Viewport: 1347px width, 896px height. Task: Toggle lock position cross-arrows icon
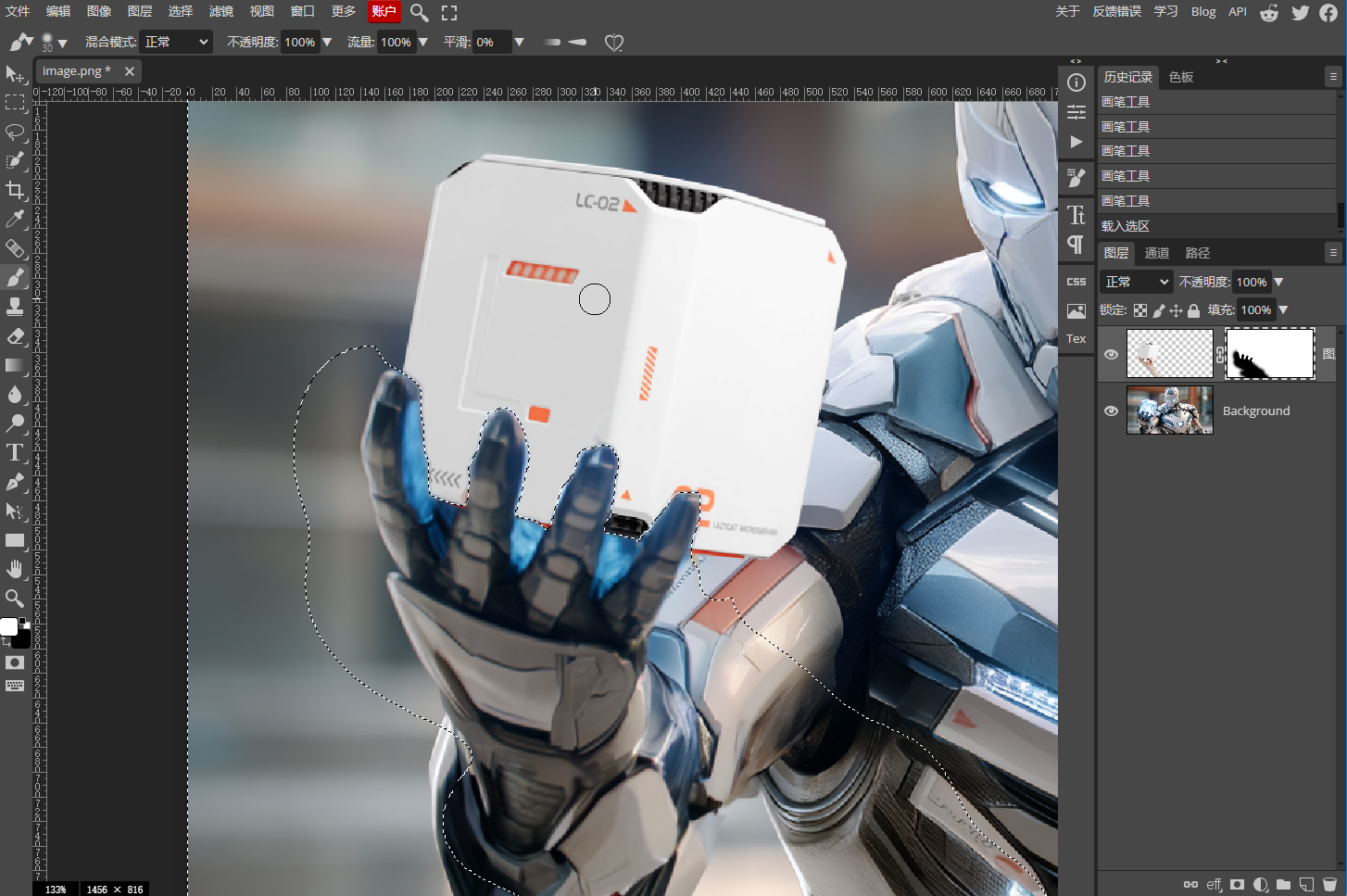point(1177,310)
